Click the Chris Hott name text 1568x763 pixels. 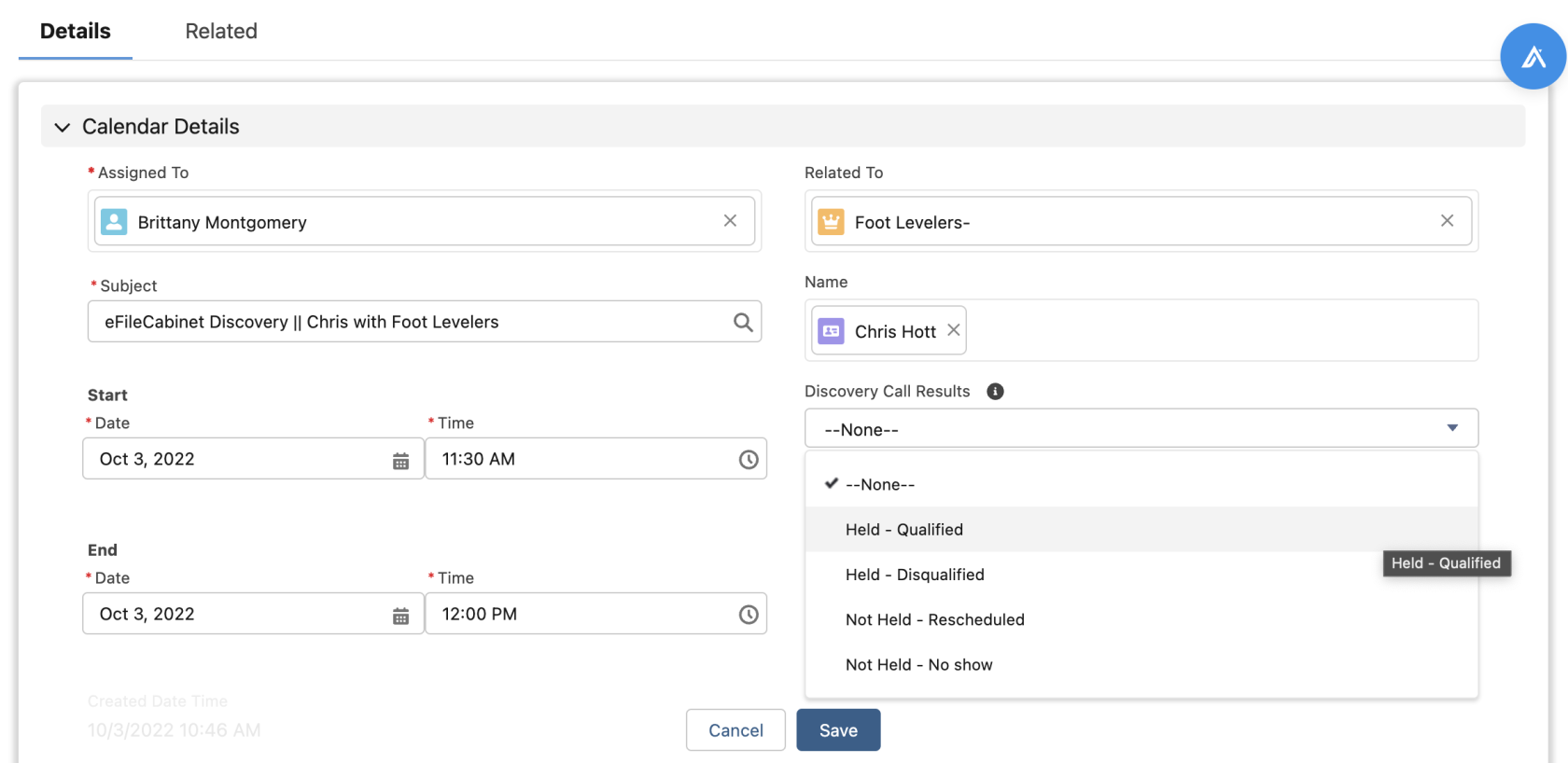(x=895, y=331)
